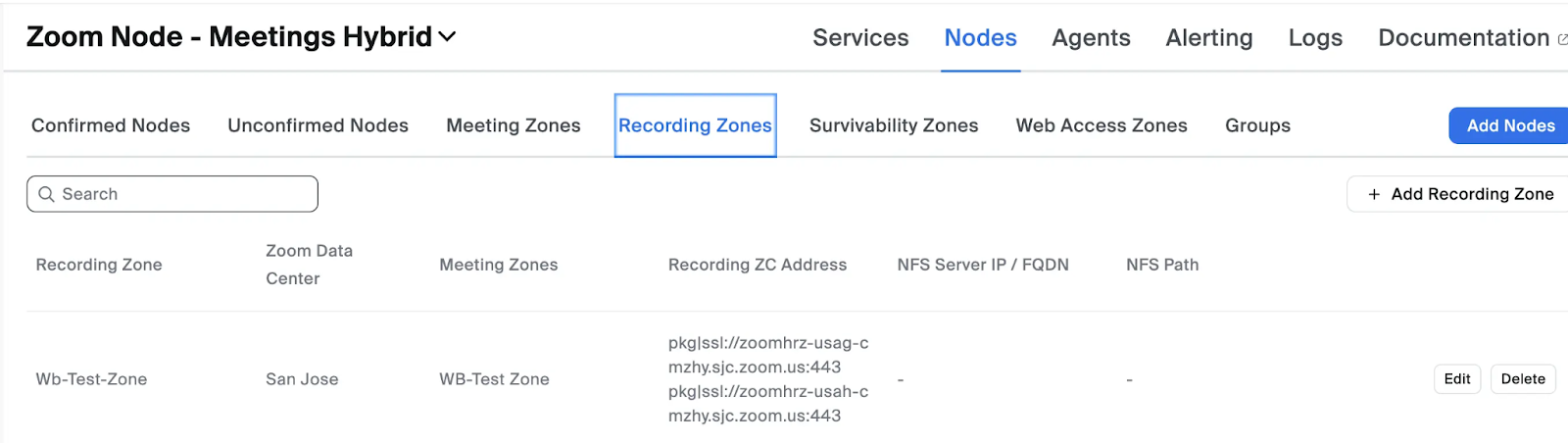Navigate to Alerting

(1208, 38)
